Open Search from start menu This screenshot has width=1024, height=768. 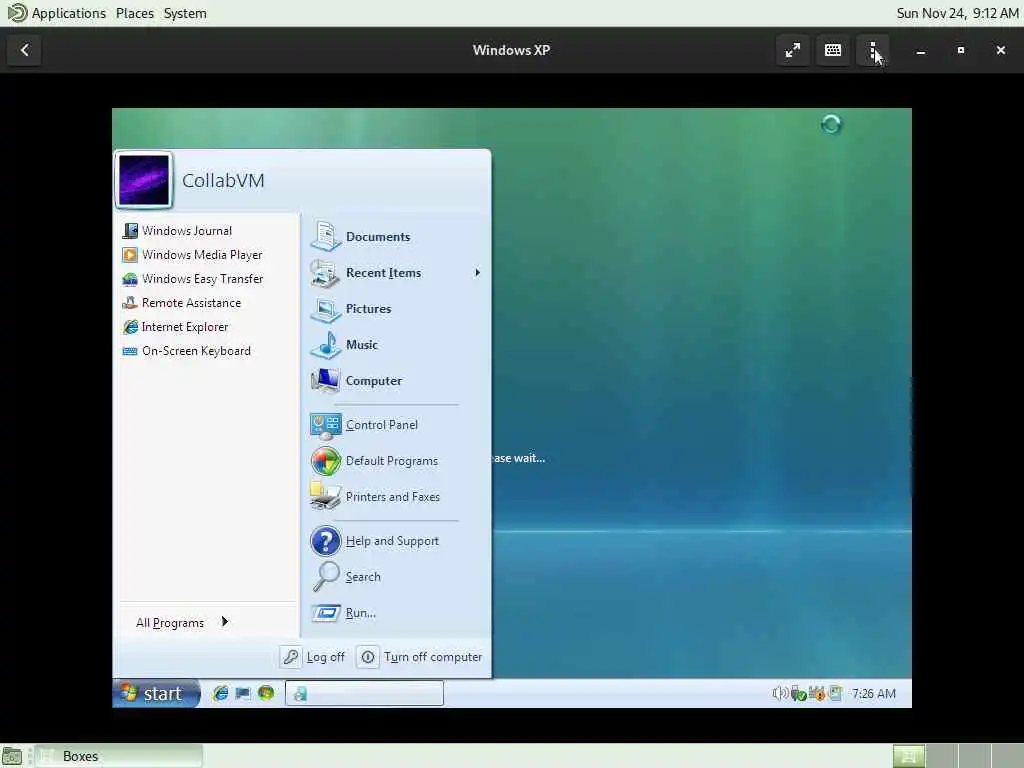point(346,577)
